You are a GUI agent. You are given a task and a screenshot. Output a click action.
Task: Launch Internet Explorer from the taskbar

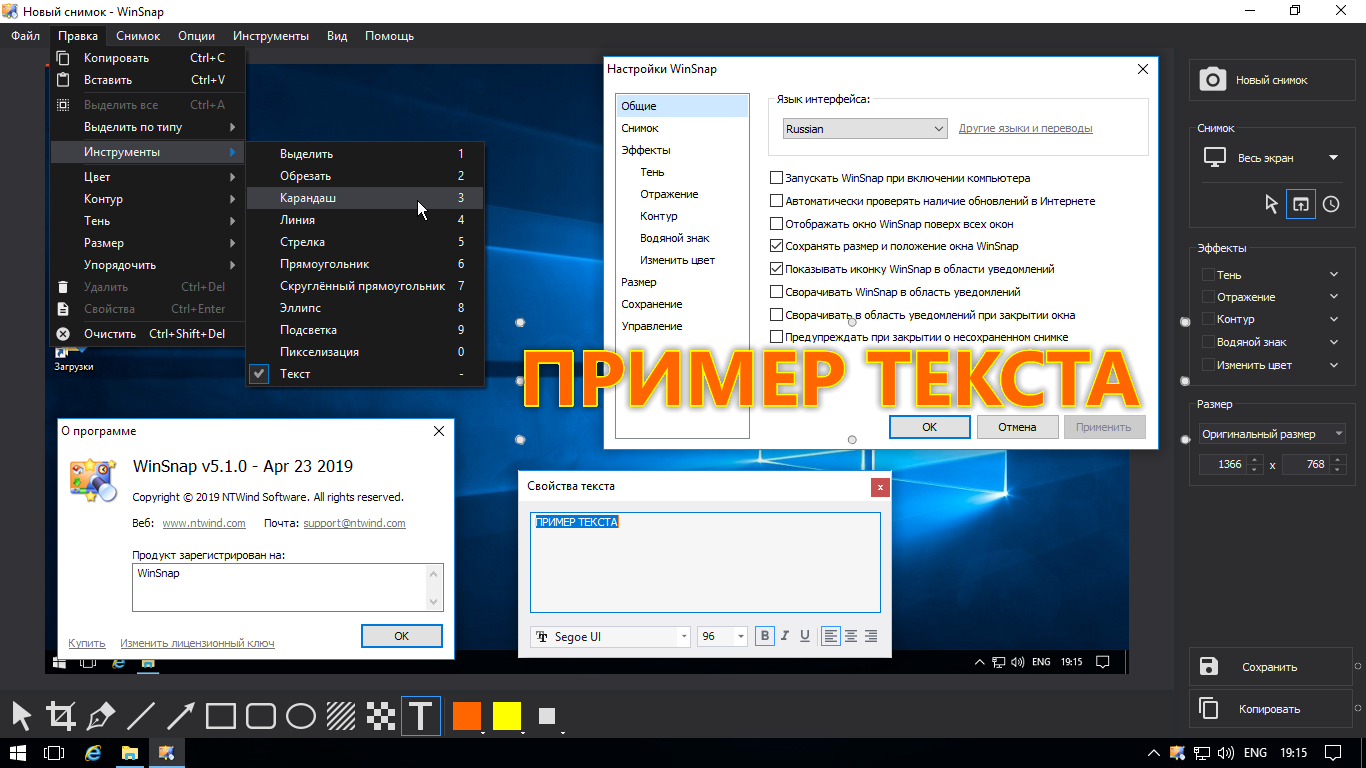[x=93, y=753]
